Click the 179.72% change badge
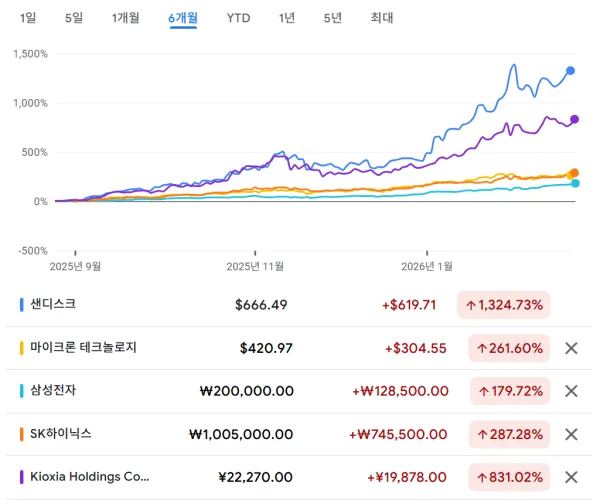600x500 pixels. click(510, 391)
